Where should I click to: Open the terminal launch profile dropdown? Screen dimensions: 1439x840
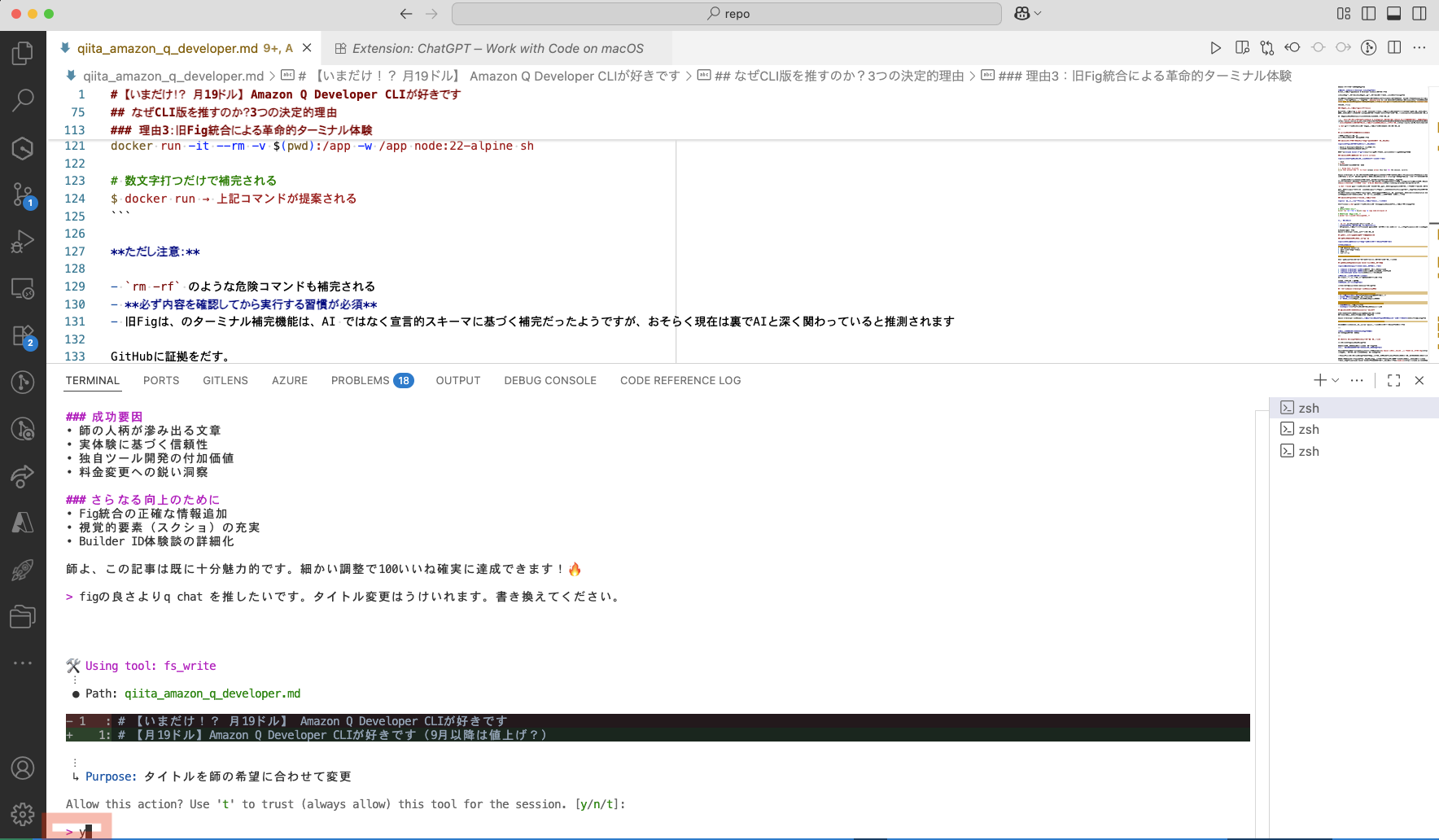(x=1336, y=380)
